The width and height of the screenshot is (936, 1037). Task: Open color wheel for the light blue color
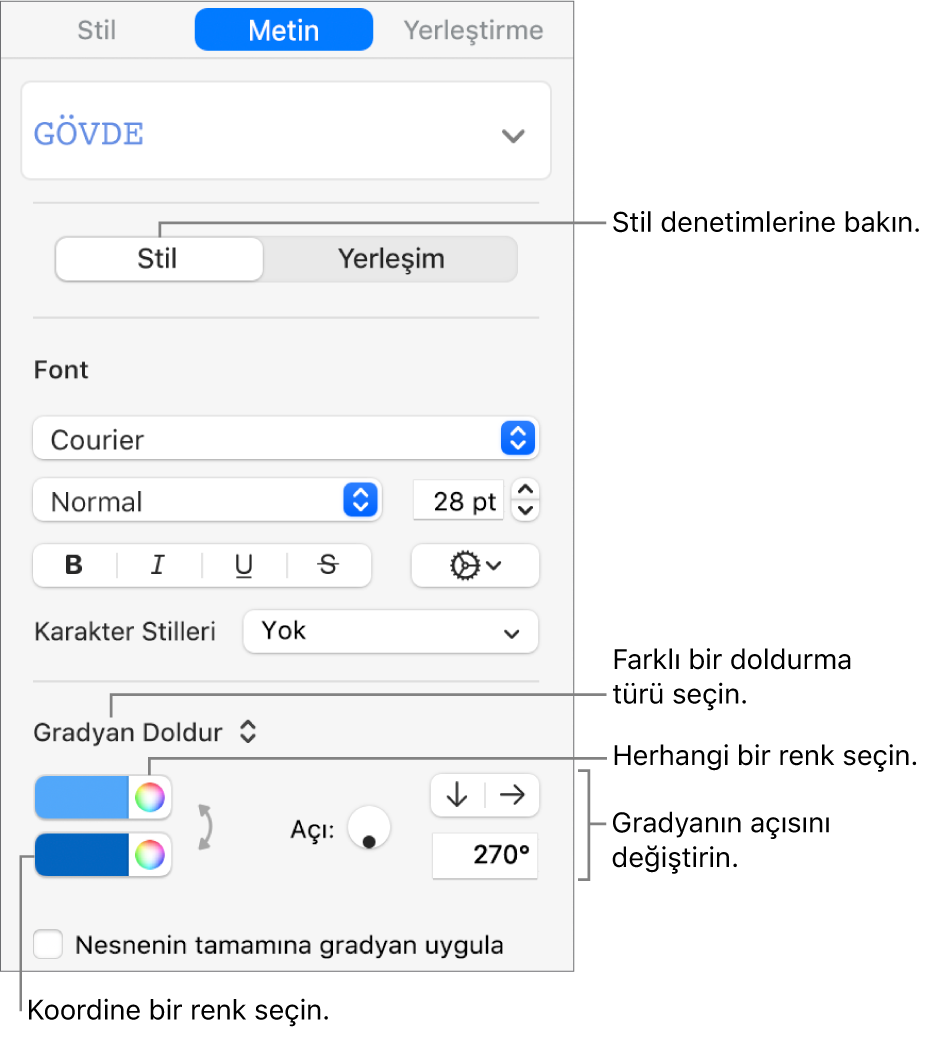(150, 798)
